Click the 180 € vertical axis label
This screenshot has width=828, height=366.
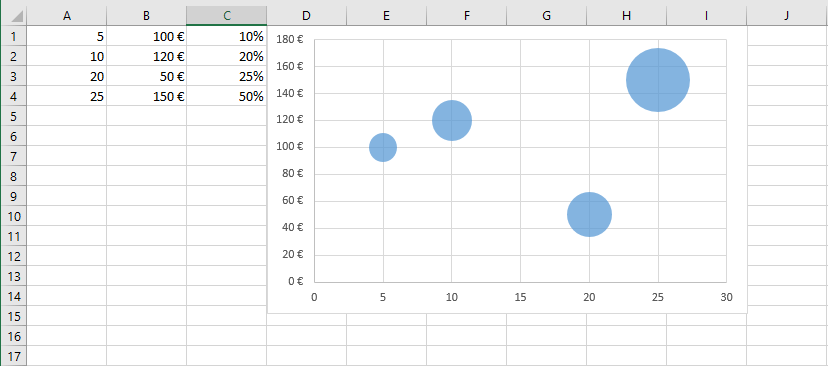[x=289, y=39]
